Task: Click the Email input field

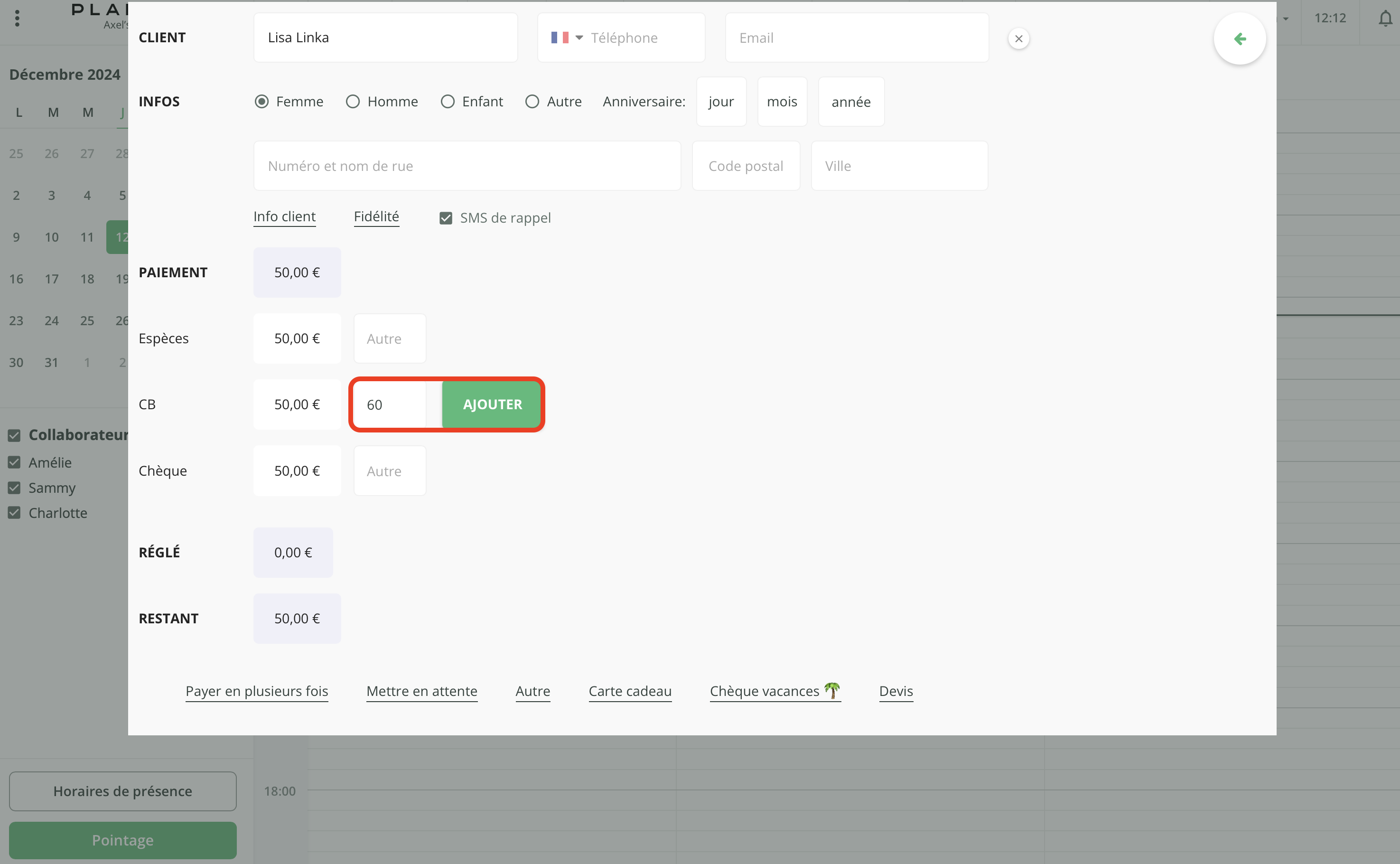Action: point(856,38)
